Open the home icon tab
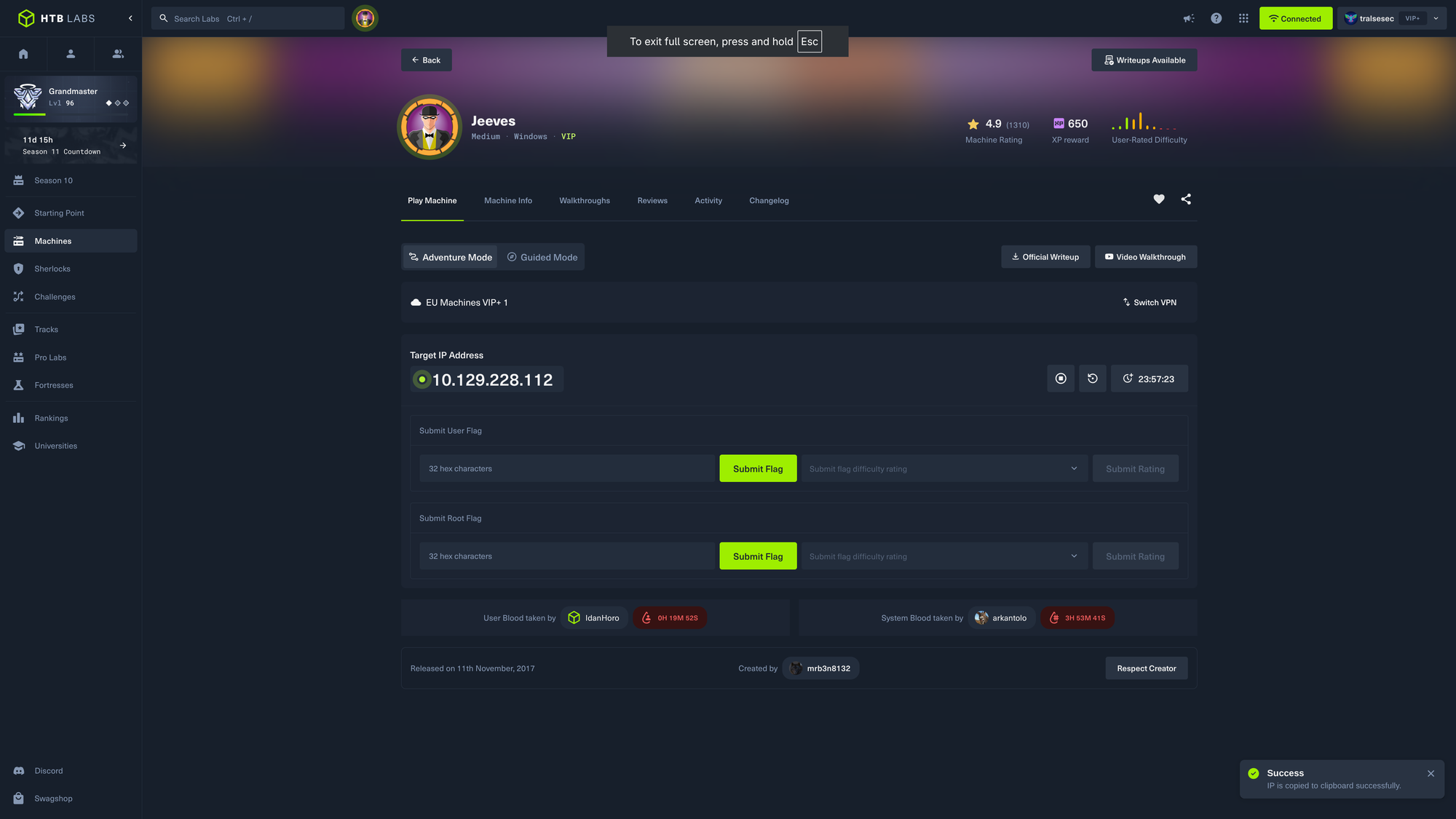Image resolution: width=1456 pixels, height=819 pixels. pos(23,54)
